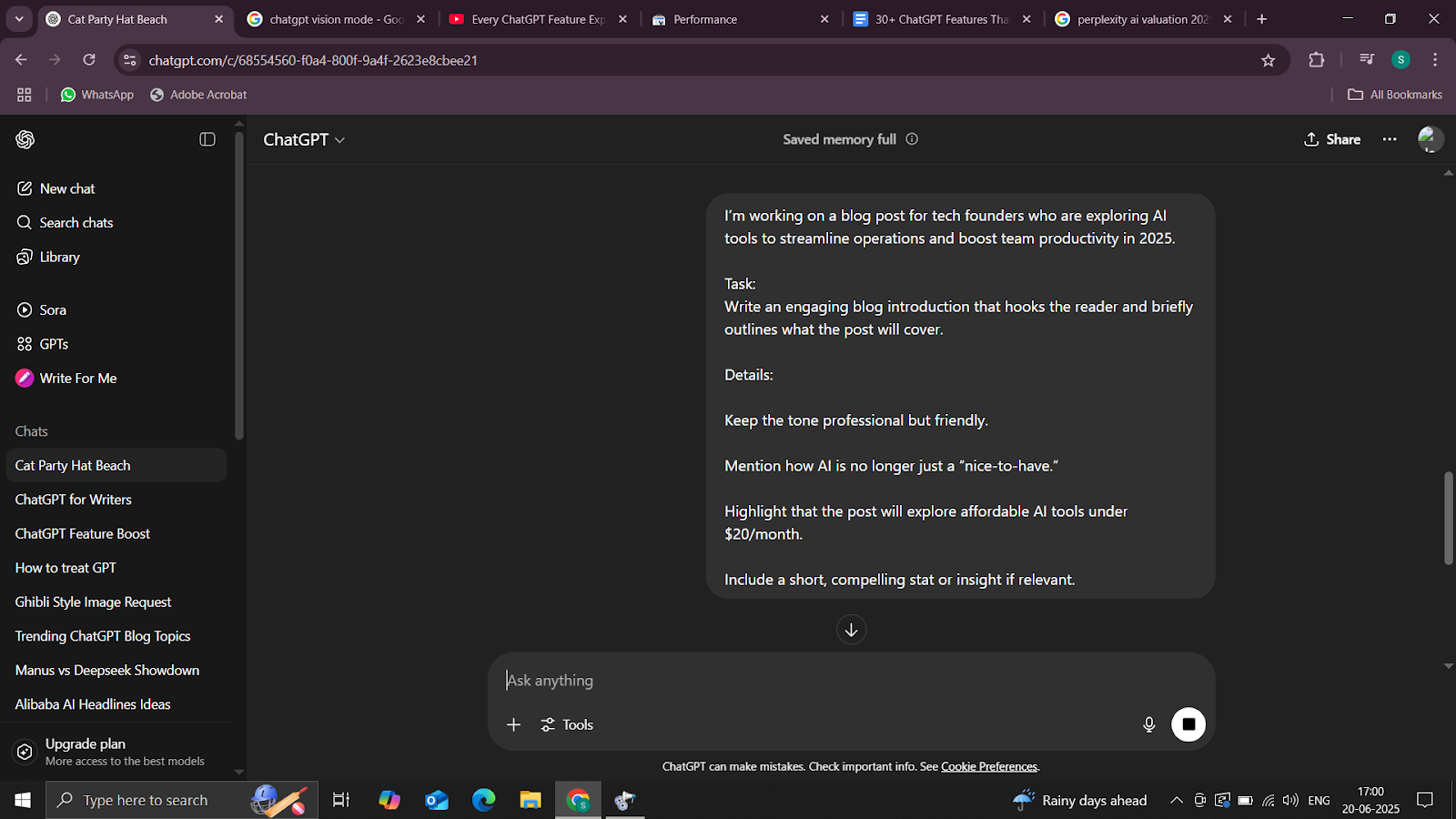This screenshot has height=819, width=1456.
Task: Open File Explorer from the taskbar
Action: [x=531, y=800]
